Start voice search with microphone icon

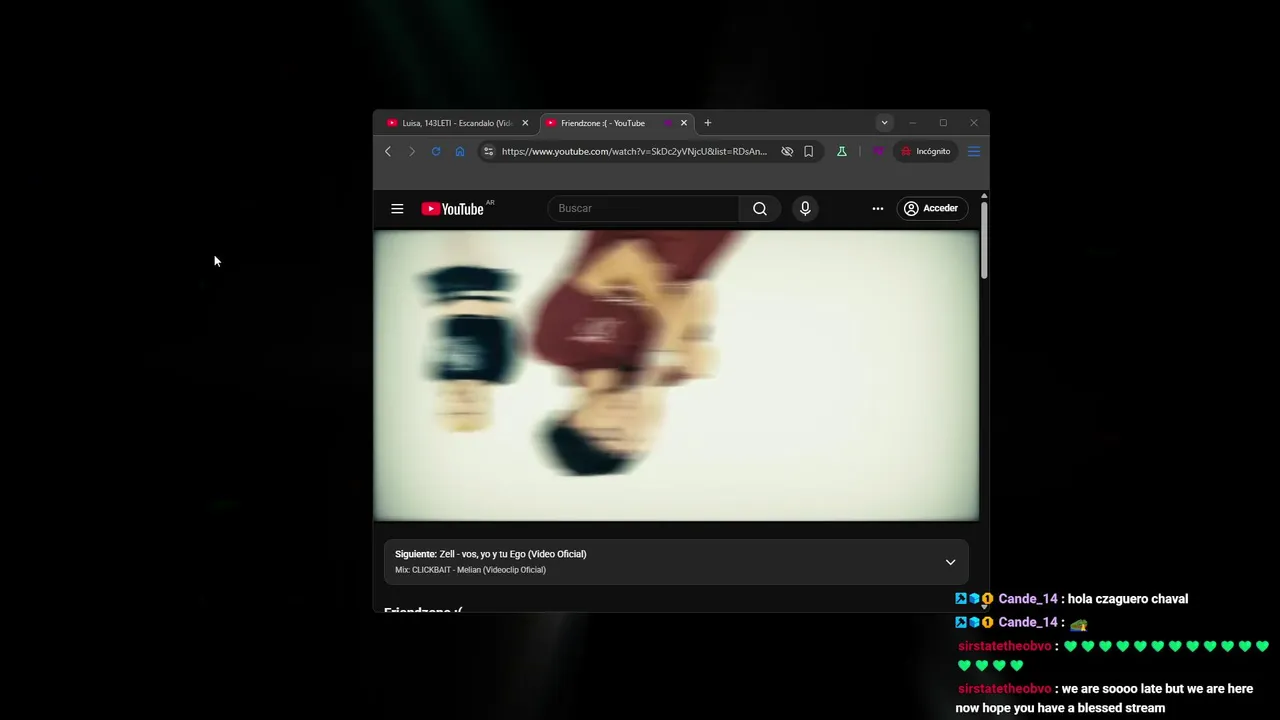point(805,208)
